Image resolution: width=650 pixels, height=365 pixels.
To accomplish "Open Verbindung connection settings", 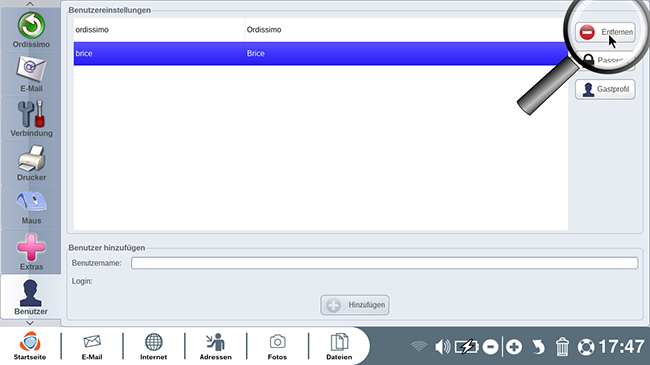I will 31,119.
